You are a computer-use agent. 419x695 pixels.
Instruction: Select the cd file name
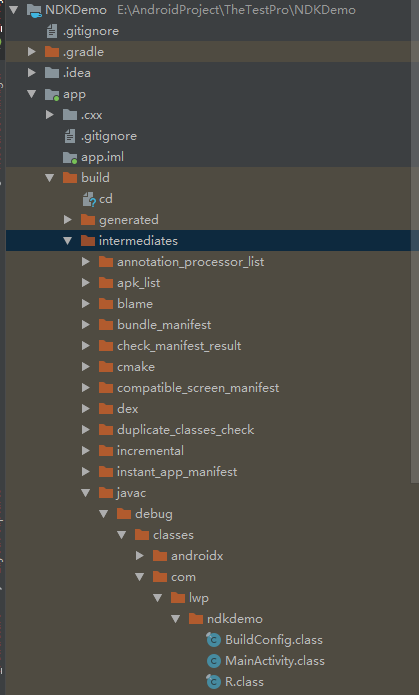106,199
